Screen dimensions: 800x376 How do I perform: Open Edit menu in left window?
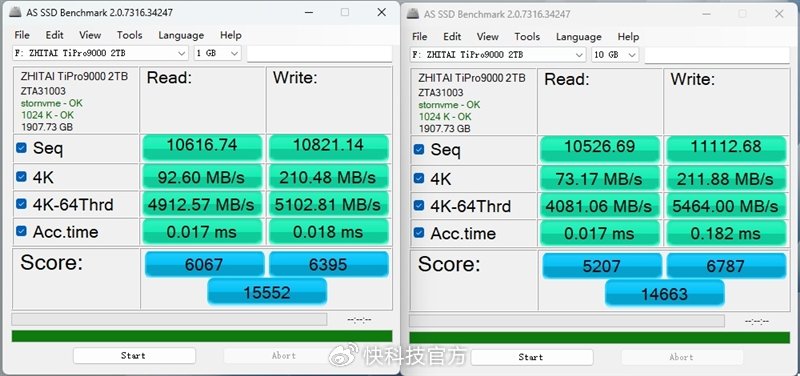click(55, 35)
